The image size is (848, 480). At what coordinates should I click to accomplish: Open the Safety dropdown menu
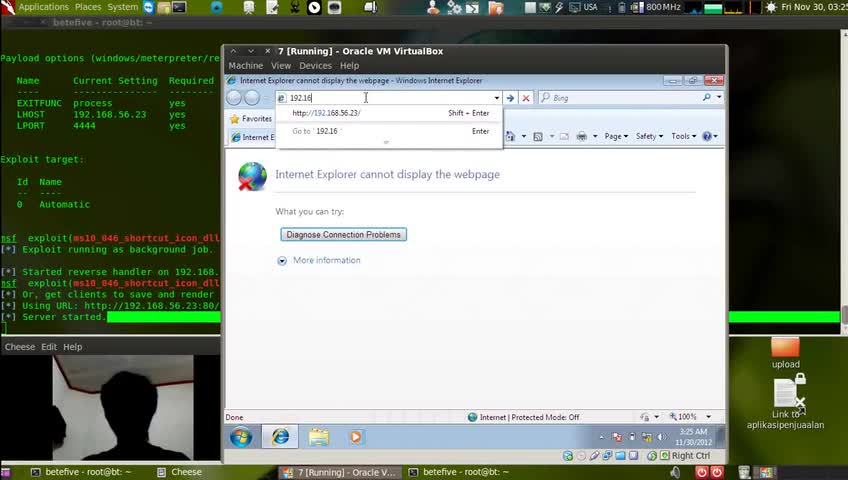[649, 136]
